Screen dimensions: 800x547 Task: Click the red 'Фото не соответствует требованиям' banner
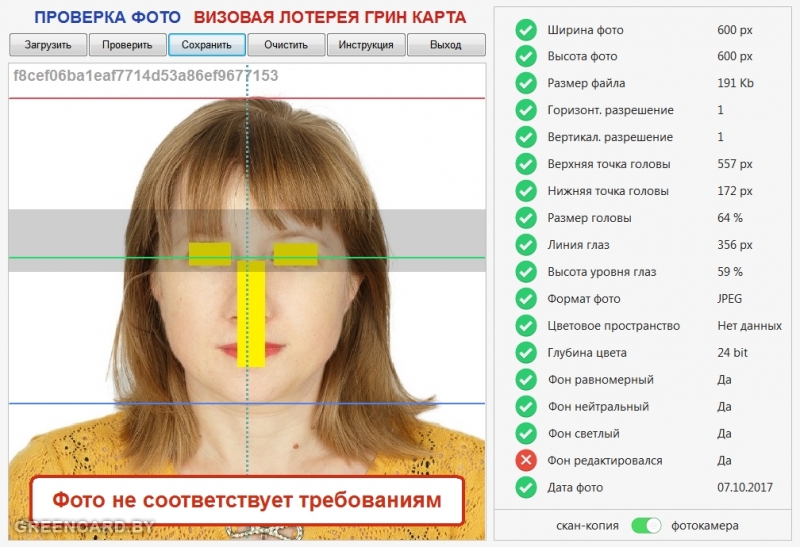(x=246, y=500)
